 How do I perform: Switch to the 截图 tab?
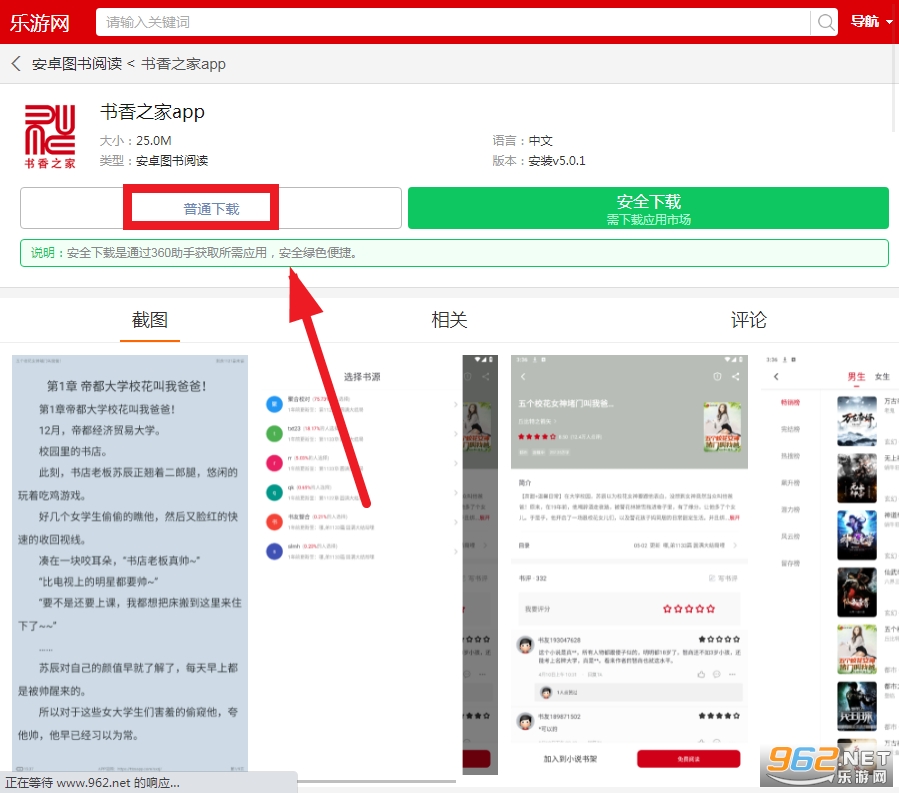pyautogui.click(x=150, y=320)
